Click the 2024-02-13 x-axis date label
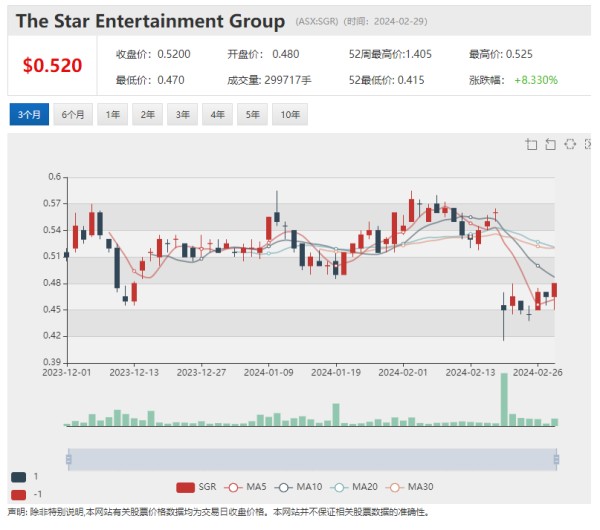 pyautogui.click(x=470, y=372)
